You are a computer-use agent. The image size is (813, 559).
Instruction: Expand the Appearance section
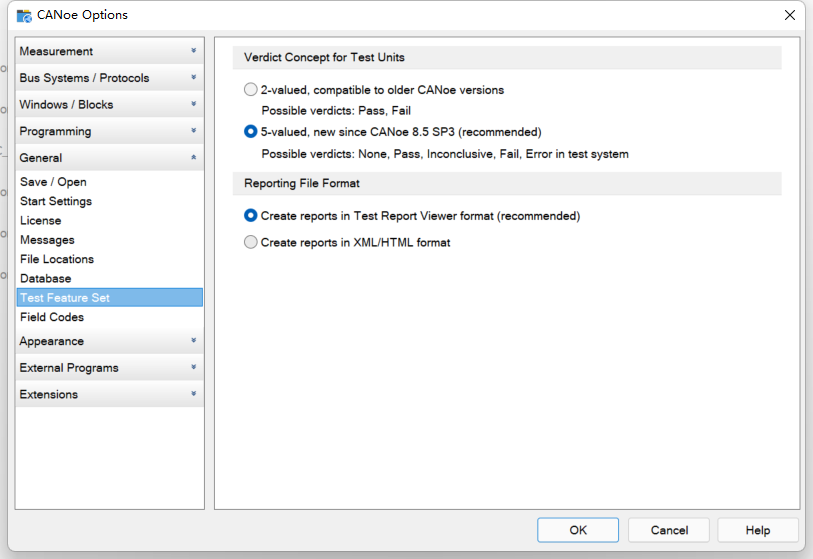click(109, 341)
